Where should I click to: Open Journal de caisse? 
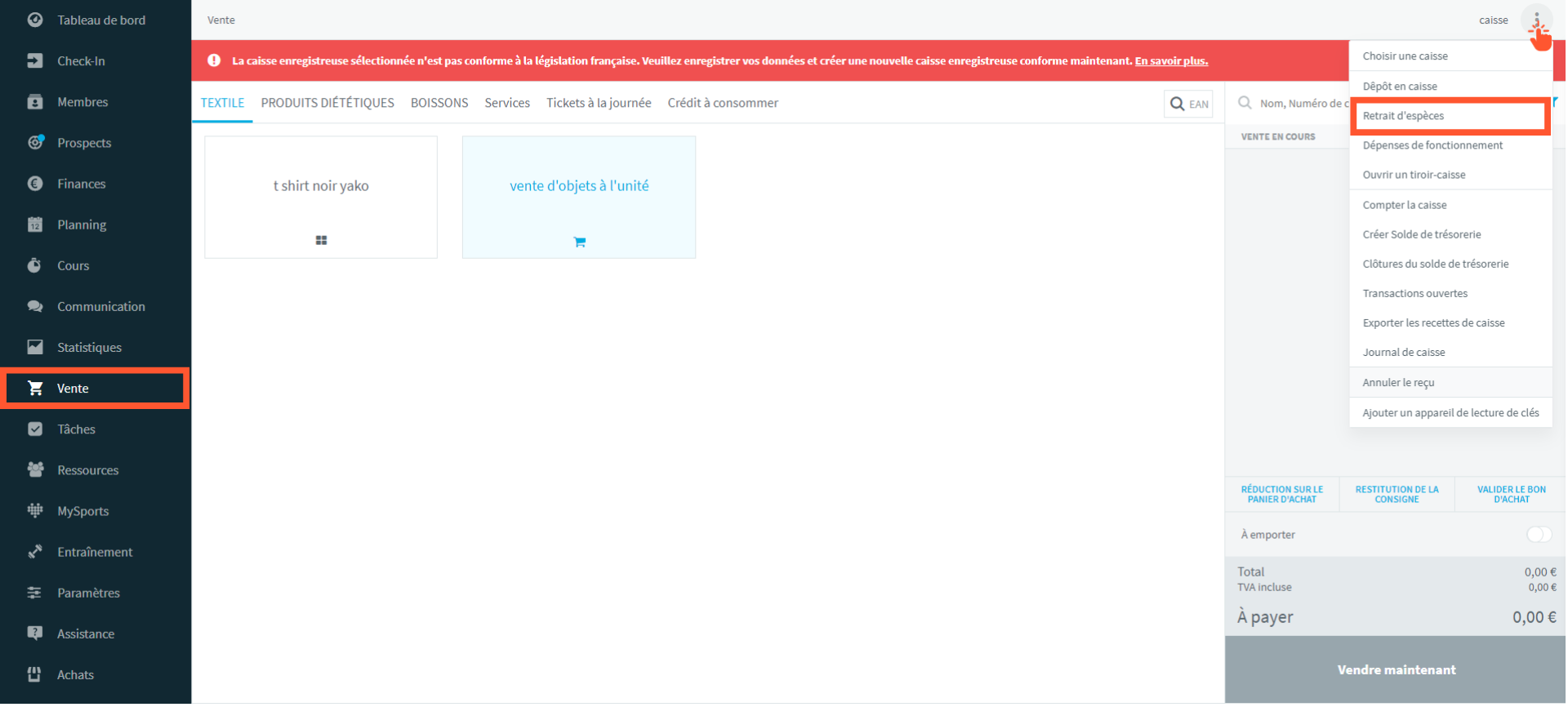1450,352
